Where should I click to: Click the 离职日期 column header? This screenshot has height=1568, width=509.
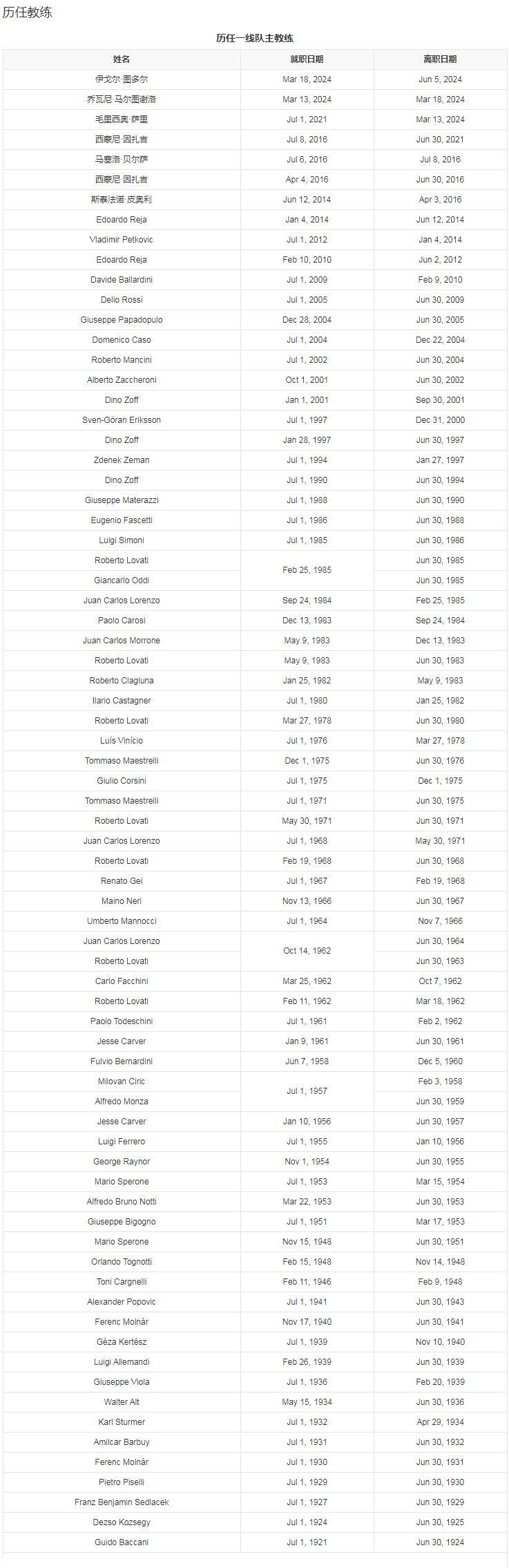coord(440,59)
